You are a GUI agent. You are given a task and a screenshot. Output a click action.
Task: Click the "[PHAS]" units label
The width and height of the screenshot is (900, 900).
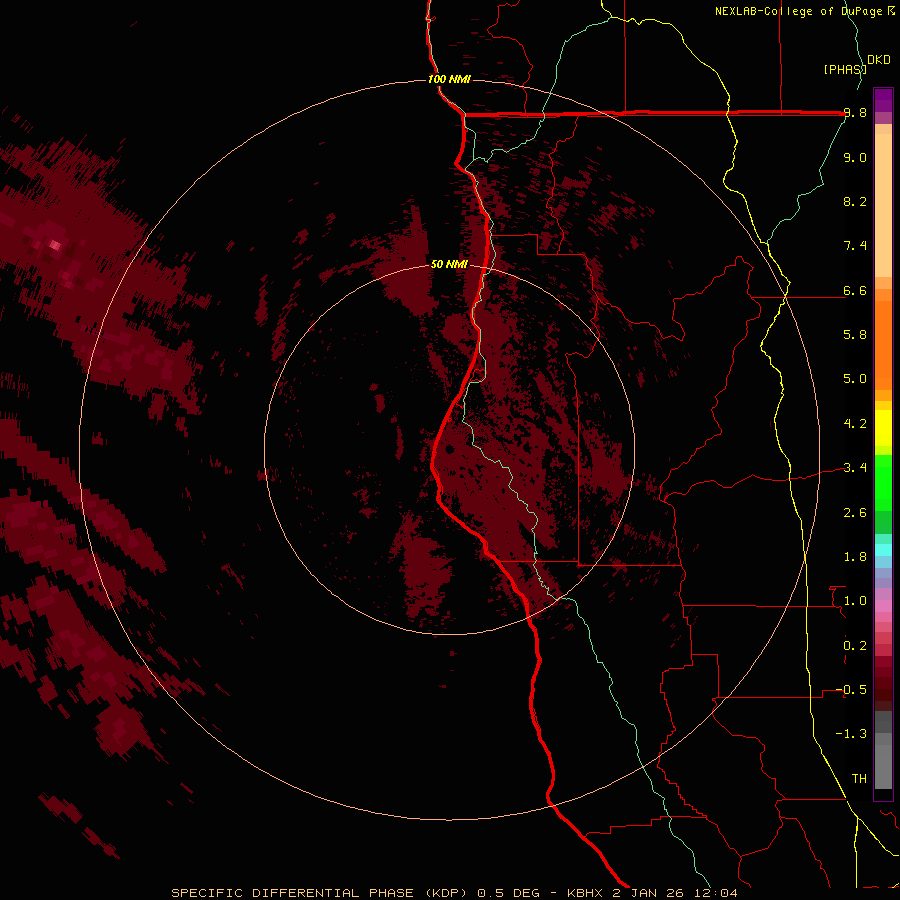point(845,69)
